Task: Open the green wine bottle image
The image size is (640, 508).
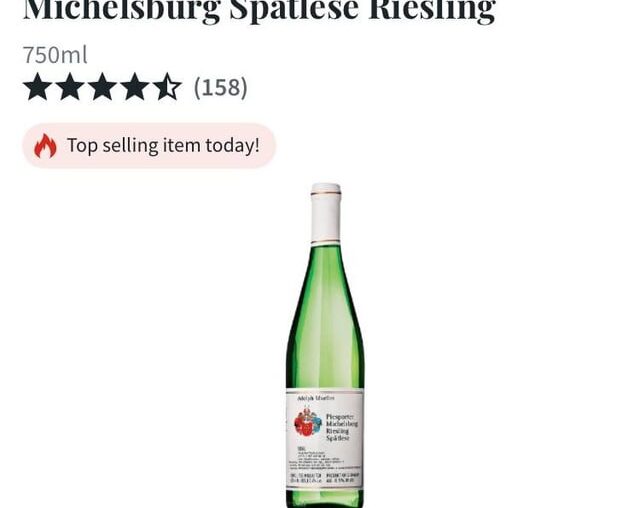Action: point(325,346)
